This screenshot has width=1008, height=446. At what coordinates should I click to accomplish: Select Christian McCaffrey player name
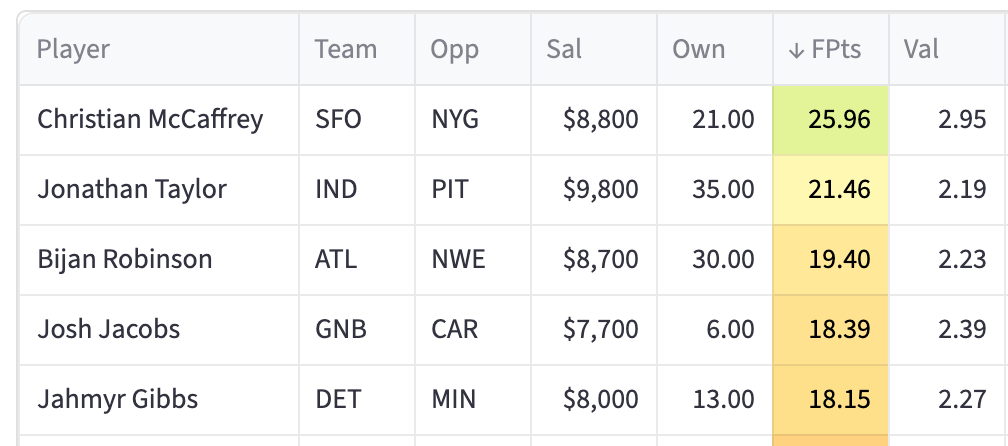(150, 120)
